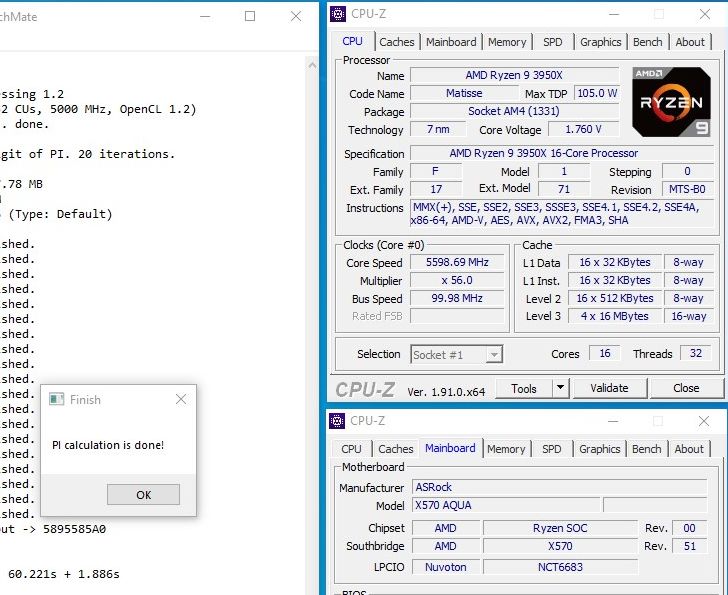Switch to Mainboard tab in top CPU-Z window
Viewport: 728px width, 595px height.
click(x=451, y=42)
